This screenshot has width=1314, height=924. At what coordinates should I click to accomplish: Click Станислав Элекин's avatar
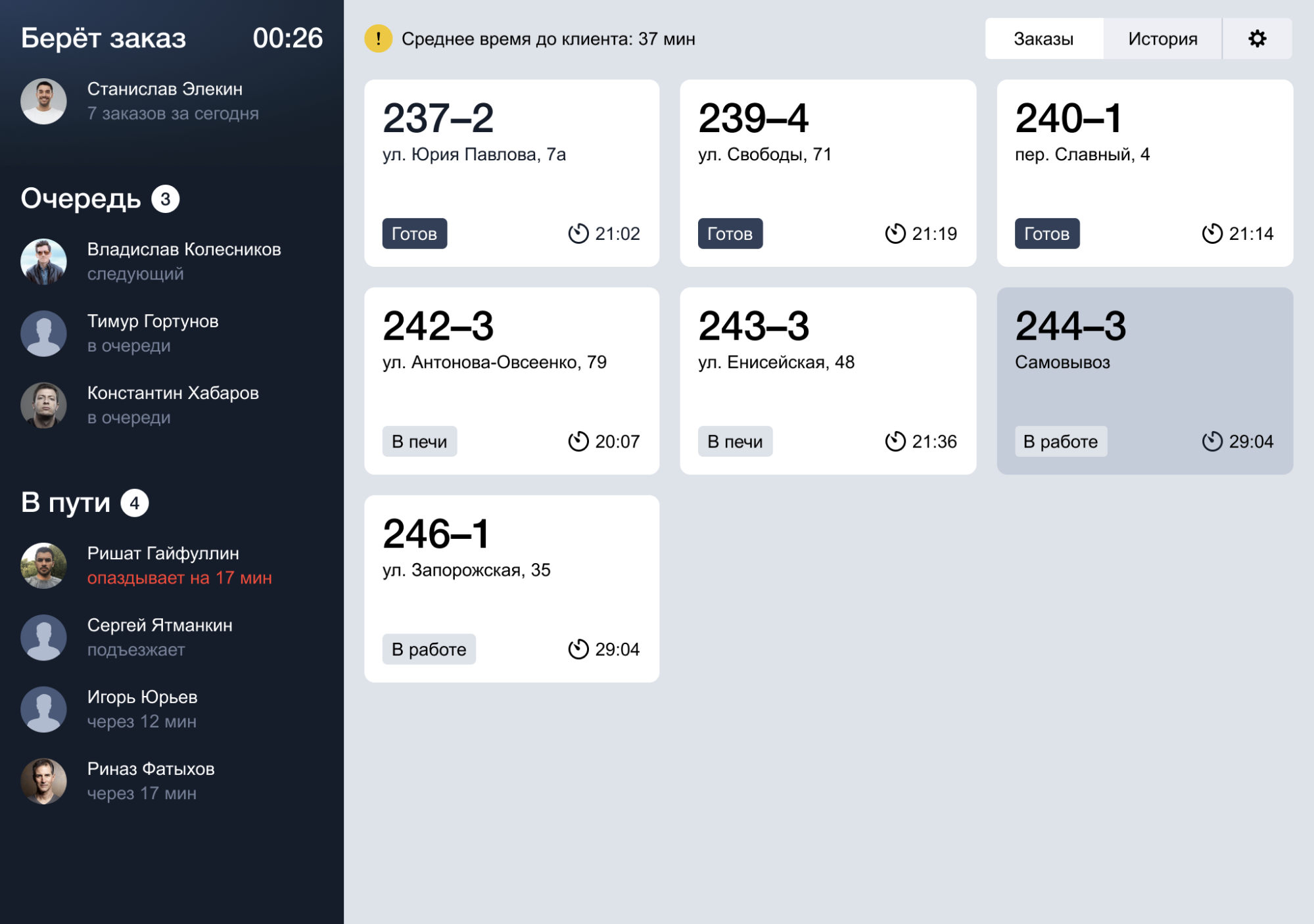click(43, 101)
